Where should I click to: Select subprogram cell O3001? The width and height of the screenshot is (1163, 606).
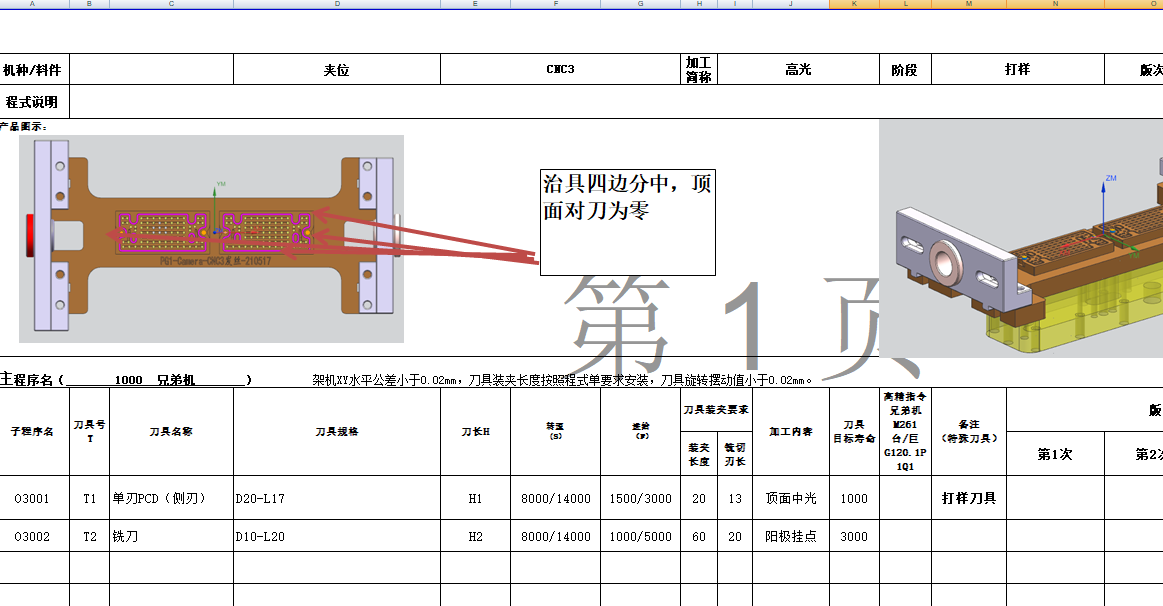pyautogui.click(x=33, y=497)
